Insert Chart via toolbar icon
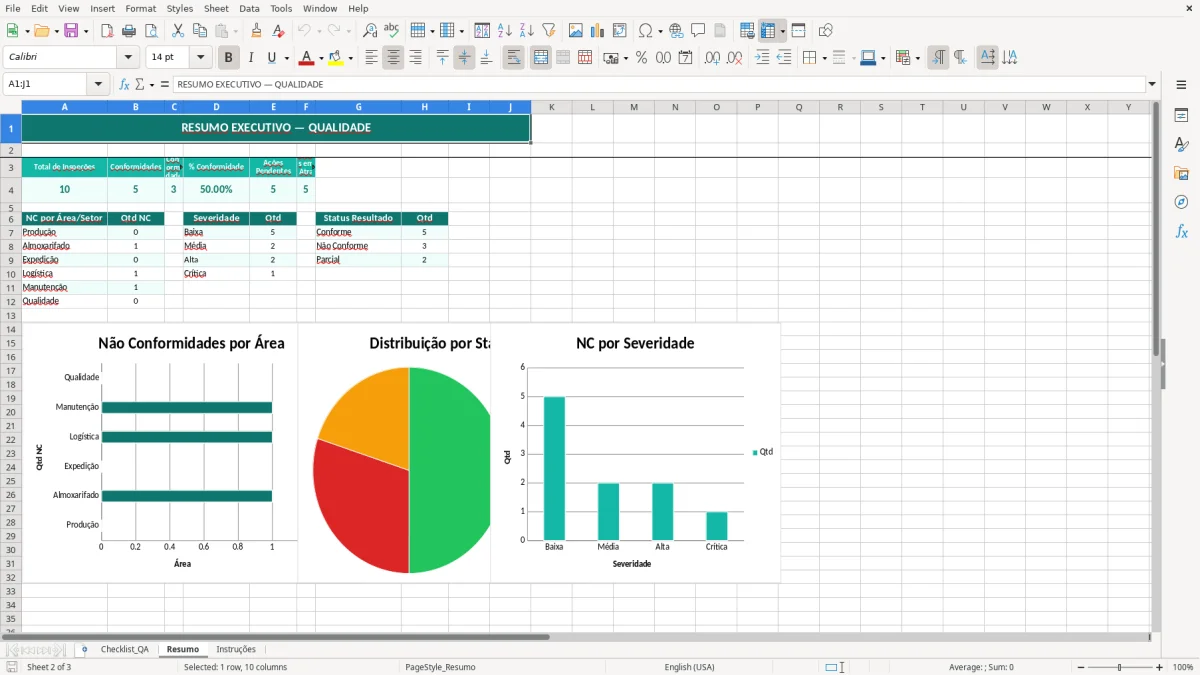The image size is (1200, 675). click(x=598, y=31)
